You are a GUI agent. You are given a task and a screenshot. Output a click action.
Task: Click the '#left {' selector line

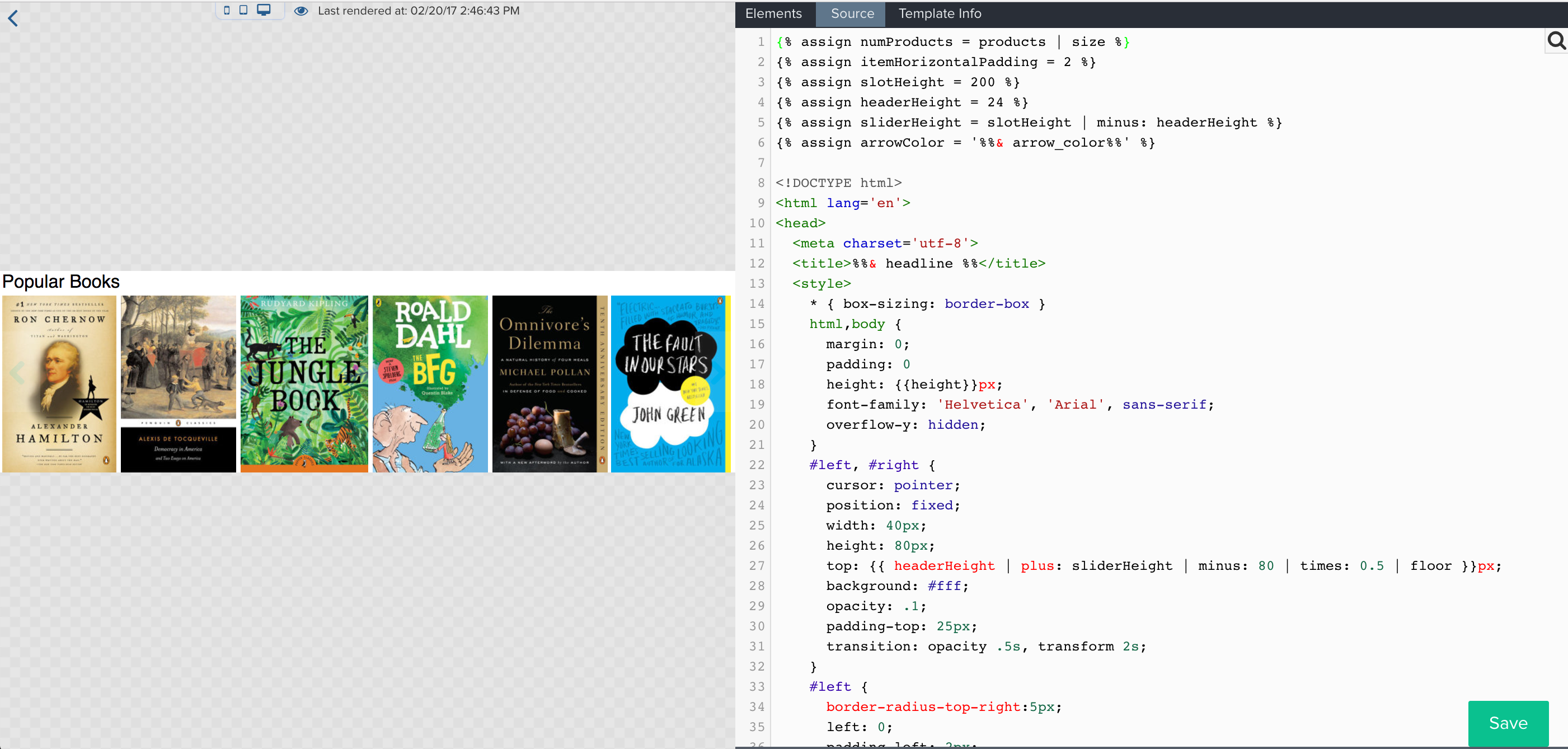(x=838, y=686)
